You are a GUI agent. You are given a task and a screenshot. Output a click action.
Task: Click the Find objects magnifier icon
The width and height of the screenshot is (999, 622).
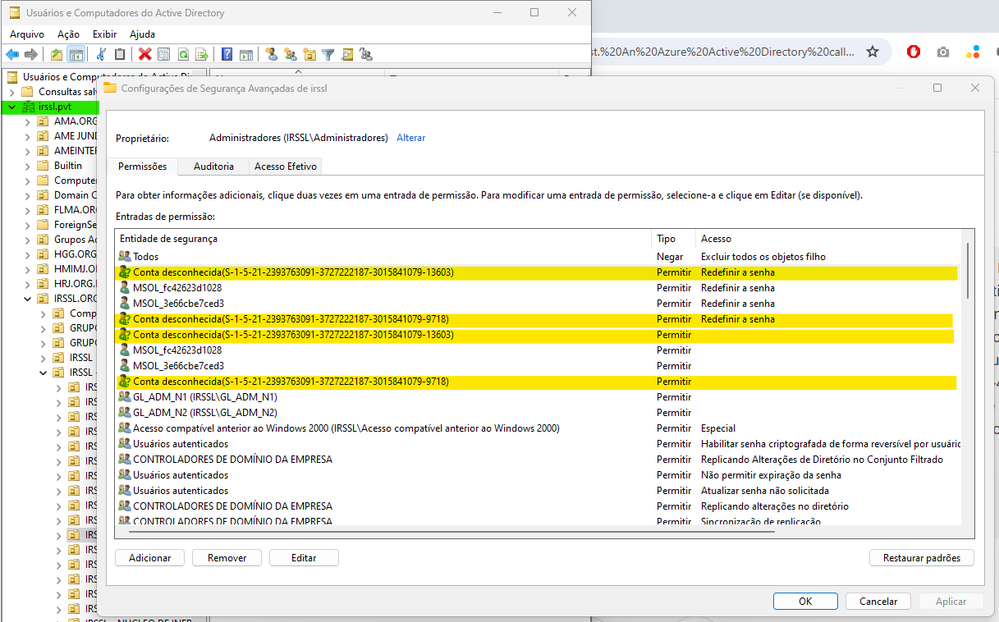pos(347,55)
